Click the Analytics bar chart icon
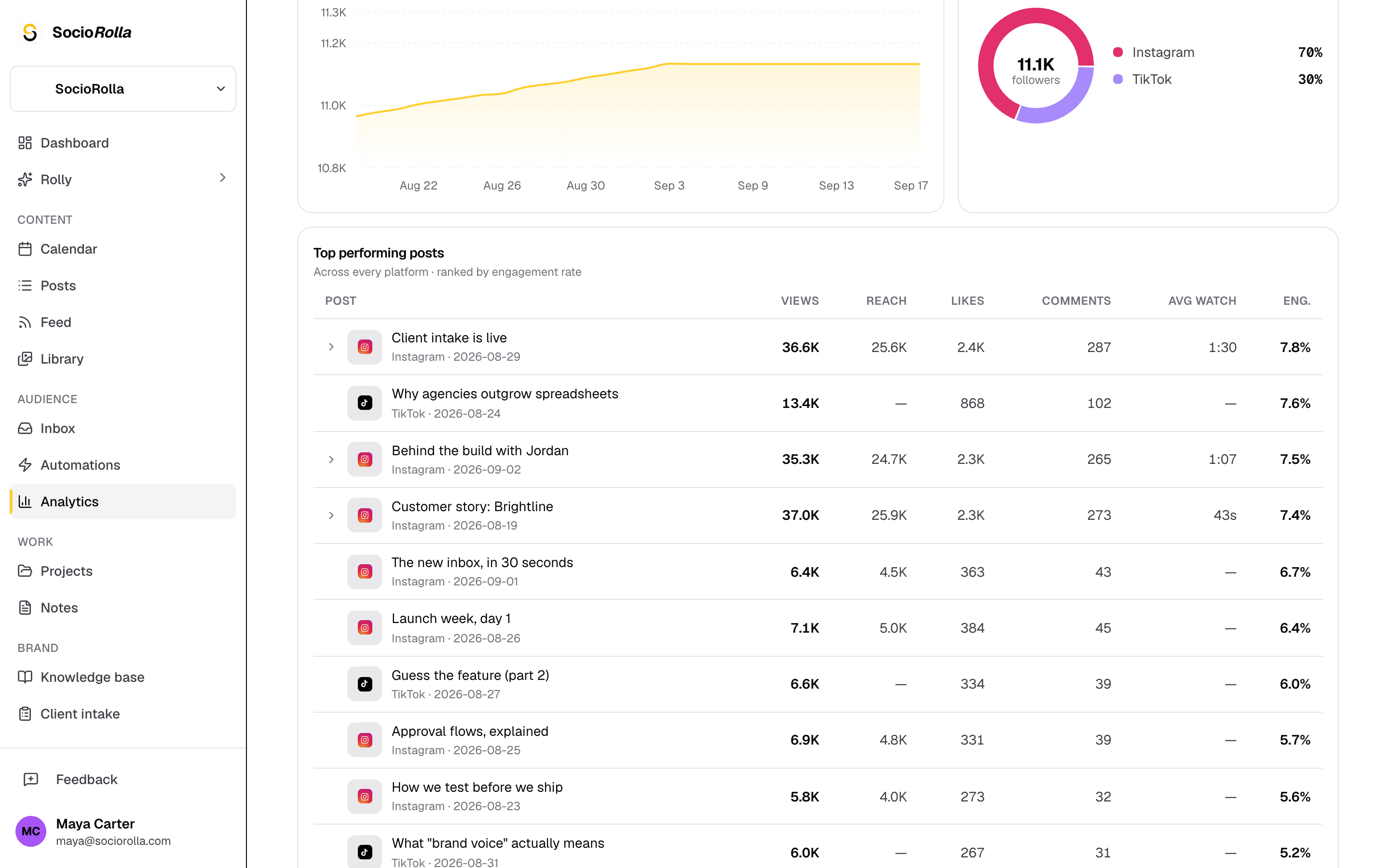 [25, 502]
